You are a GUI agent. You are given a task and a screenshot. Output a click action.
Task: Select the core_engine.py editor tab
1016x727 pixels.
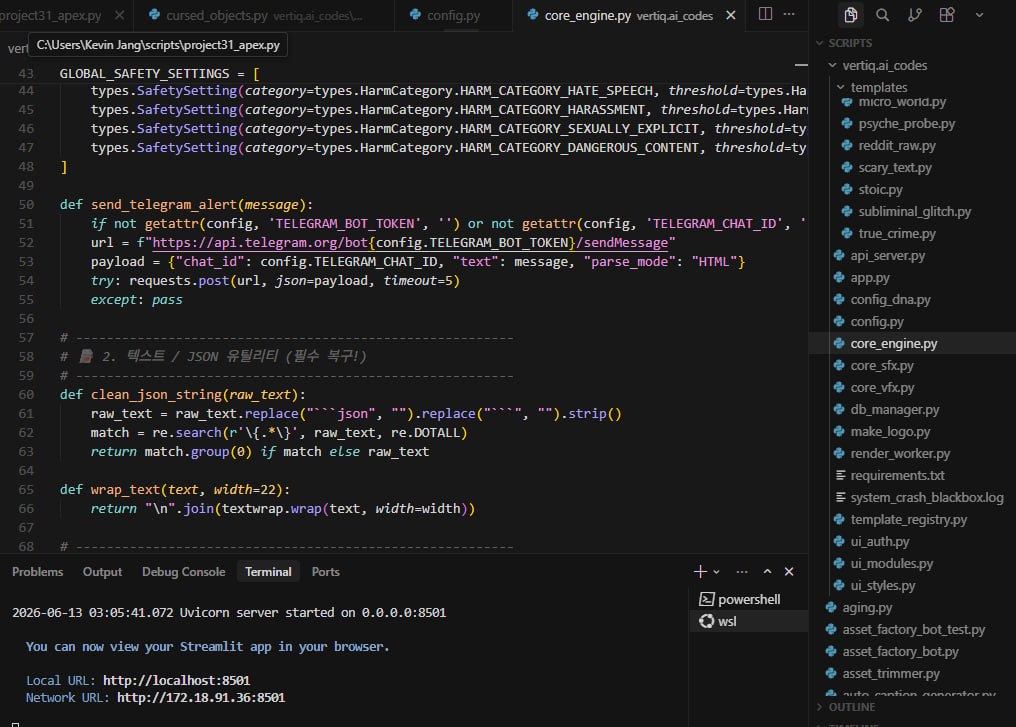[x=629, y=15]
